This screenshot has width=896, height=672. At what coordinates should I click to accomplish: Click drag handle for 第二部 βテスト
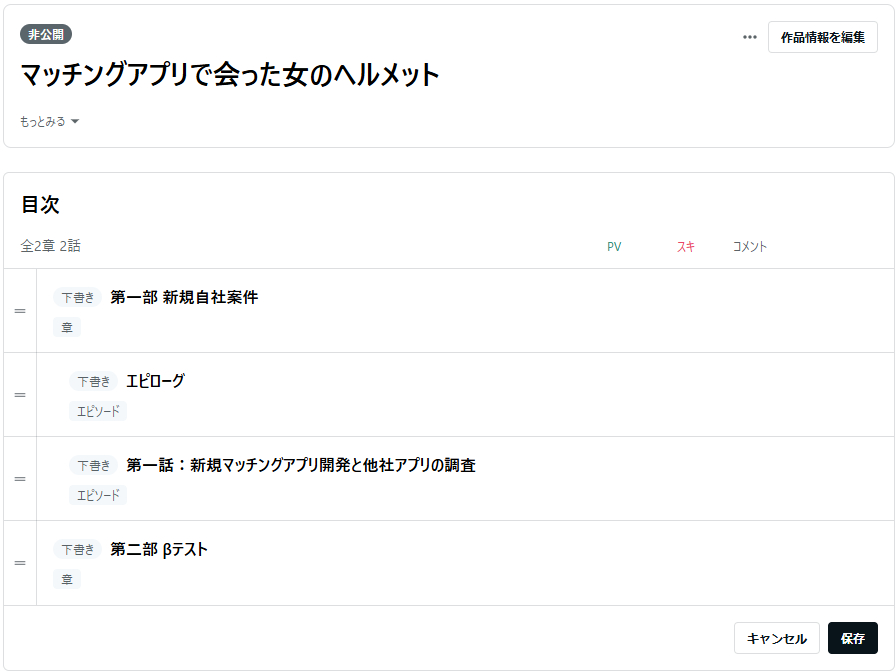pos(20,563)
